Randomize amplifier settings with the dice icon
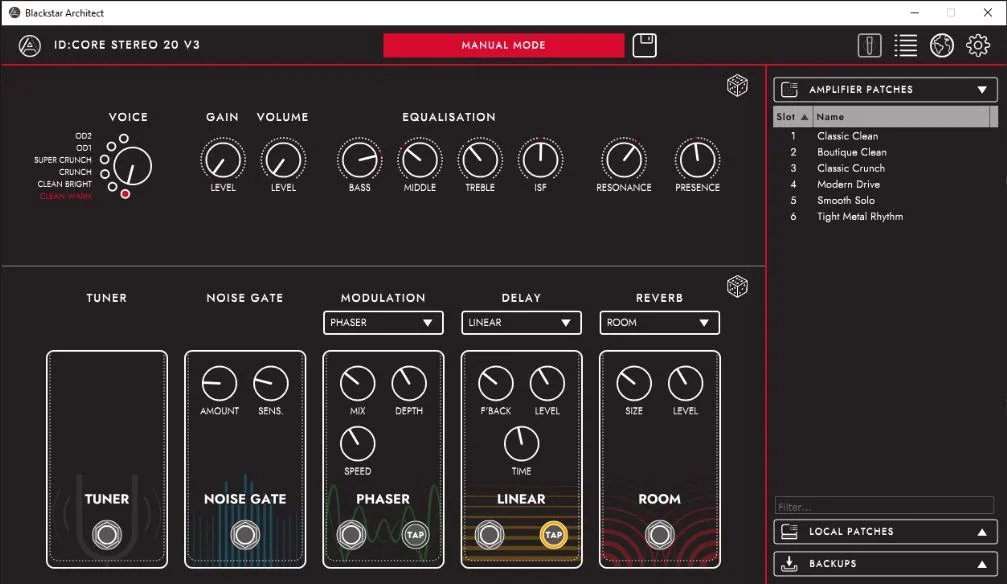This screenshot has width=1007, height=584. click(x=737, y=86)
